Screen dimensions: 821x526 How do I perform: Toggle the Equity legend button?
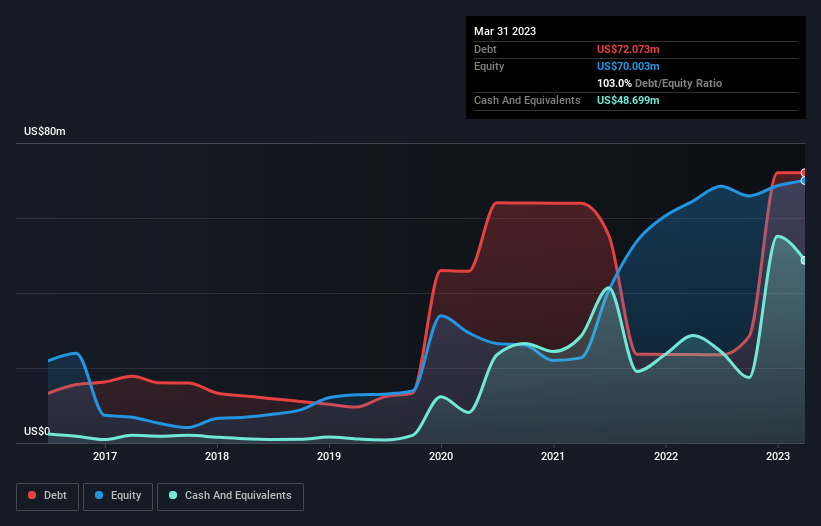(118, 496)
